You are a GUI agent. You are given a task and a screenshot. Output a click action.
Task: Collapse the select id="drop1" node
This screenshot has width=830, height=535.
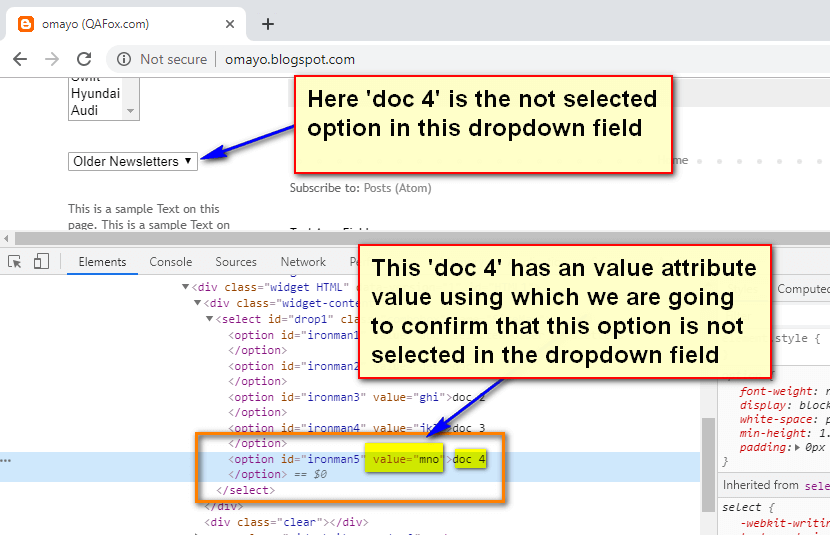click(209, 319)
